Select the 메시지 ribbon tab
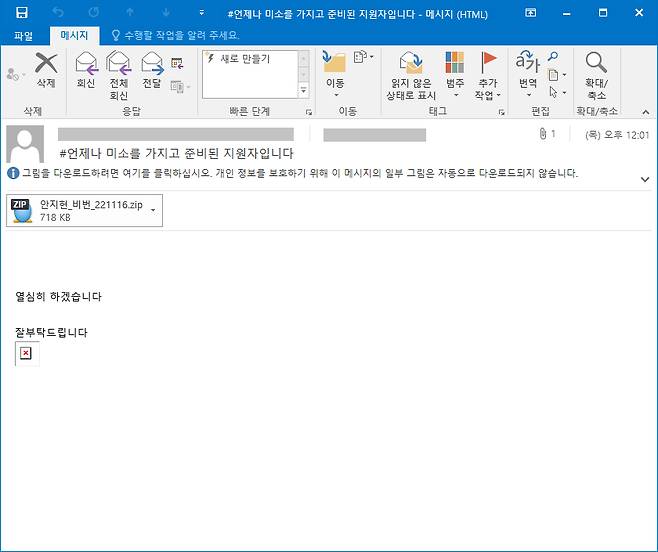 tap(74, 35)
